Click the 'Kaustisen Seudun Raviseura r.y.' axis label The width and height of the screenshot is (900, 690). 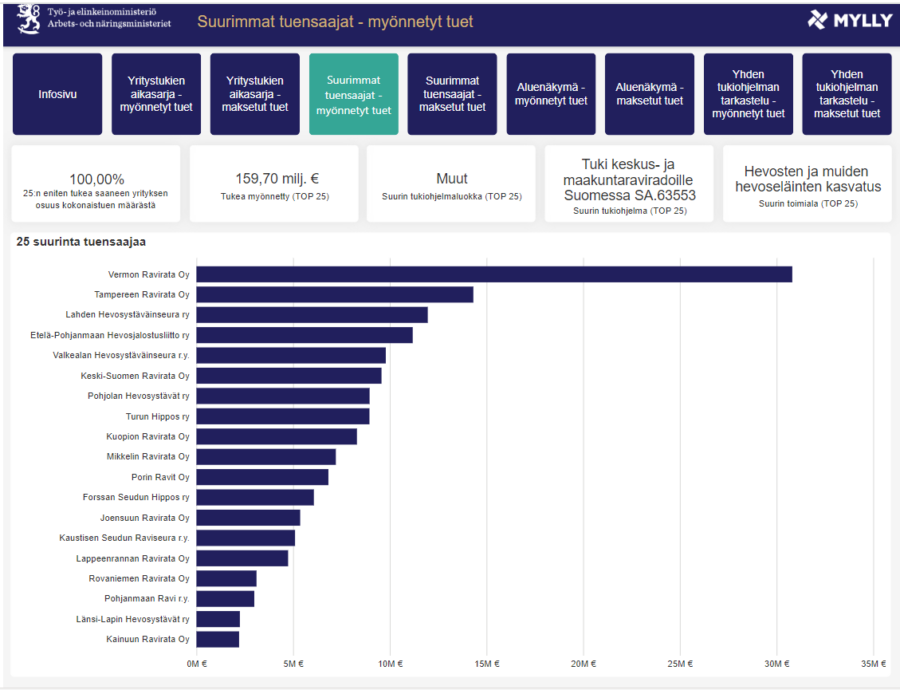124,538
